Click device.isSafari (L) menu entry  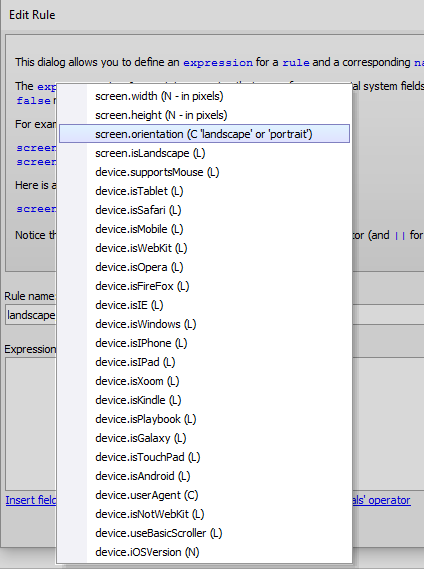point(204,210)
